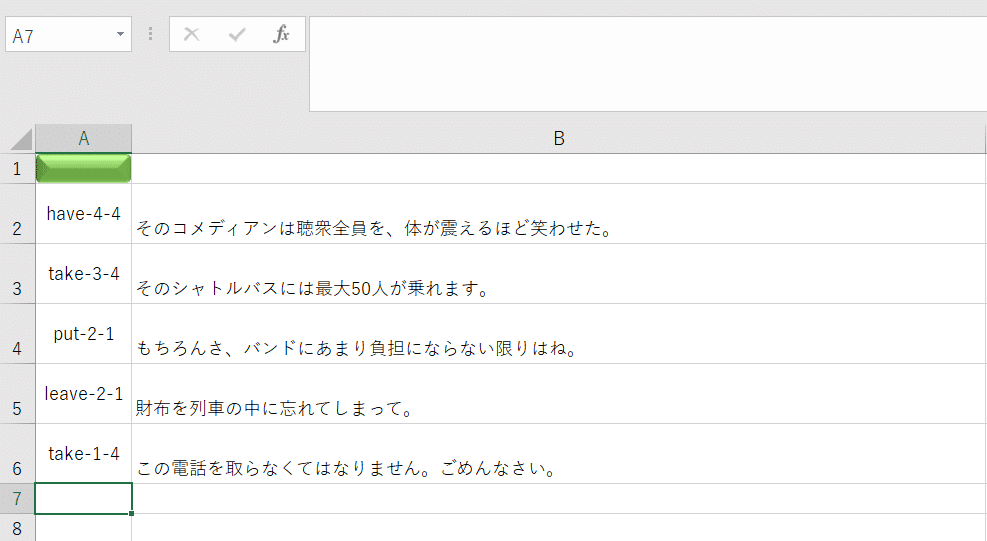
Task: Click the Cancel X icon in formula bar
Action: point(191,34)
